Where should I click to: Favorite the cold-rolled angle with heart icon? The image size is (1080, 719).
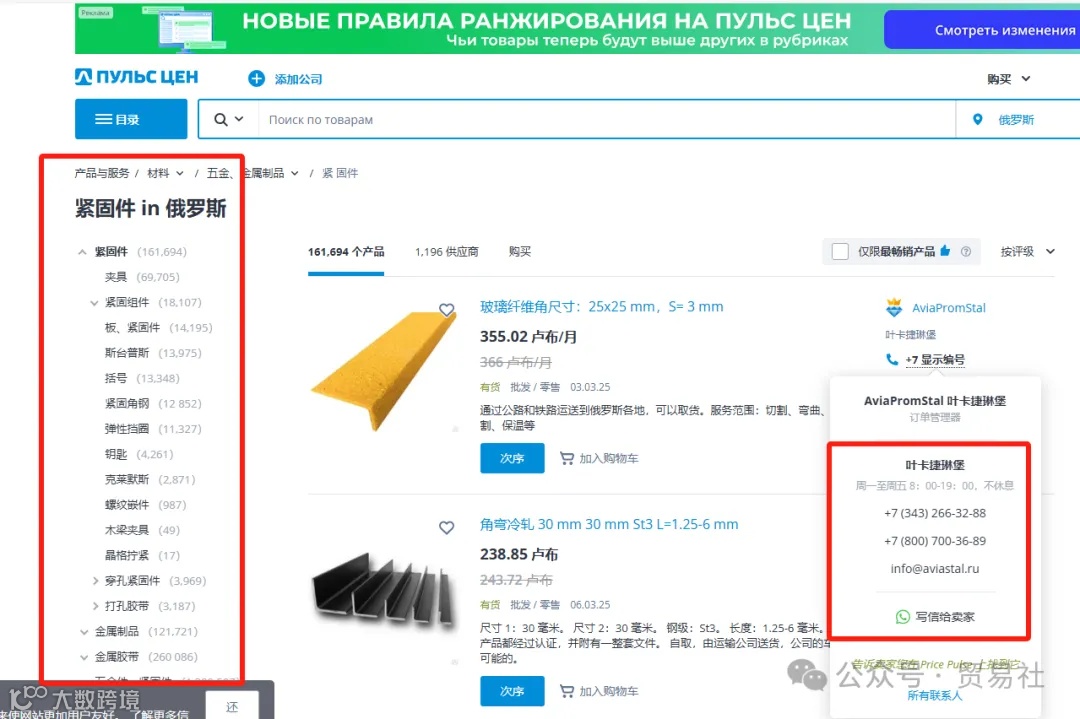tap(446, 528)
